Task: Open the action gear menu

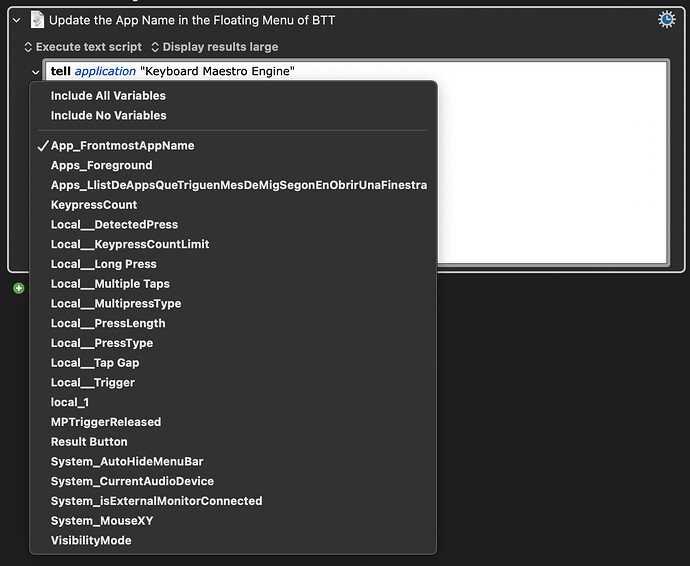Action: pyautogui.click(x=667, y=20)
